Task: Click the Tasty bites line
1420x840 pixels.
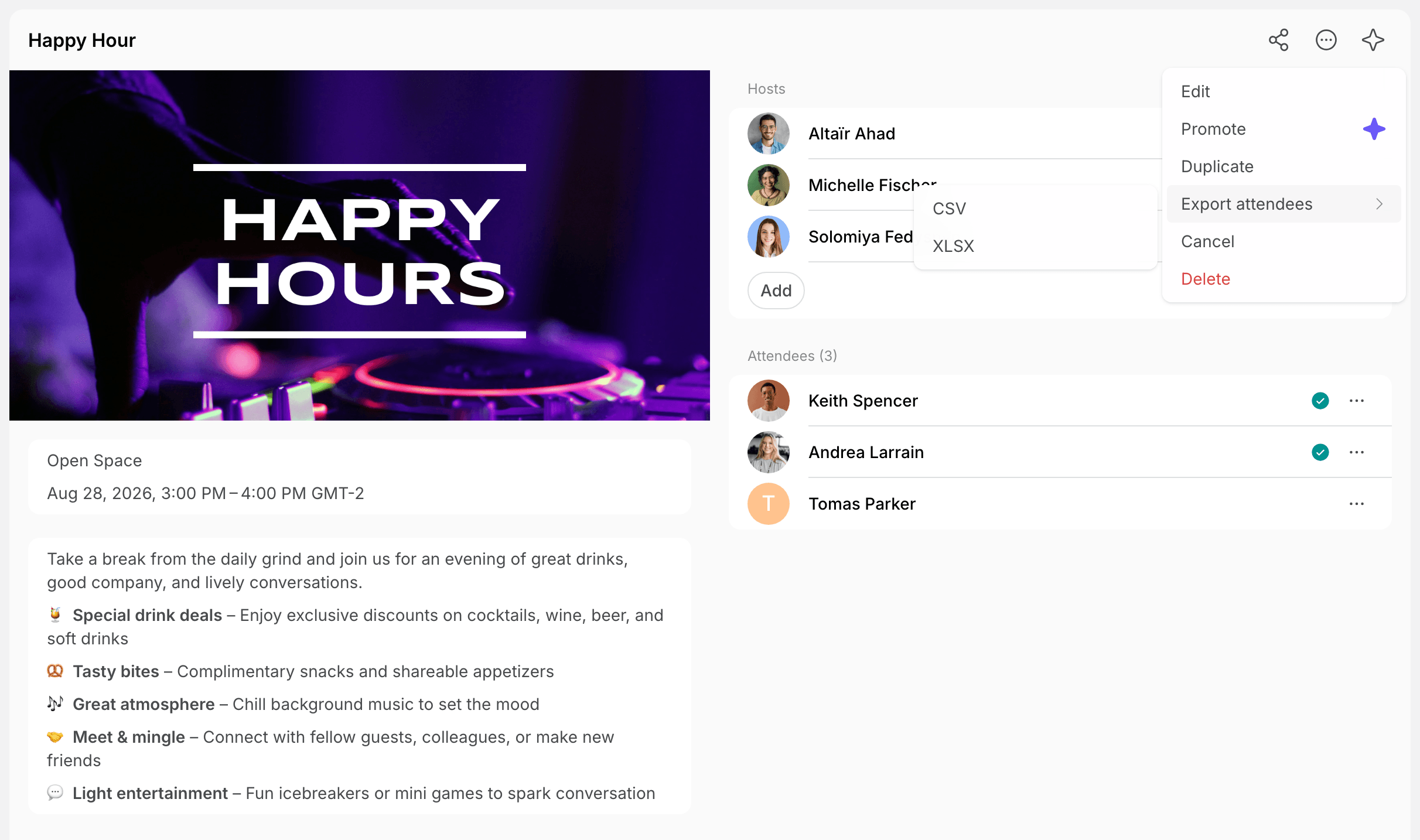Action: pyautogui.click(x=301, y=671)
